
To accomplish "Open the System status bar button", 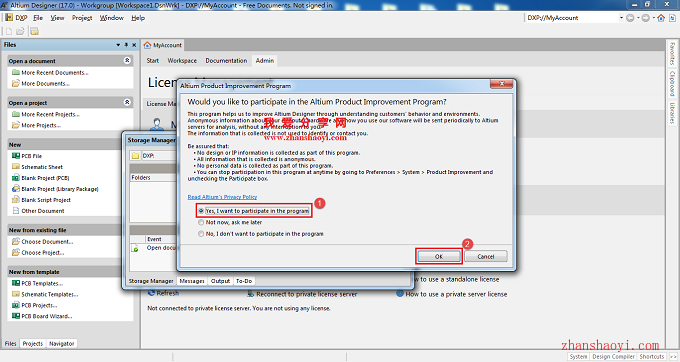I will [578, 356].
